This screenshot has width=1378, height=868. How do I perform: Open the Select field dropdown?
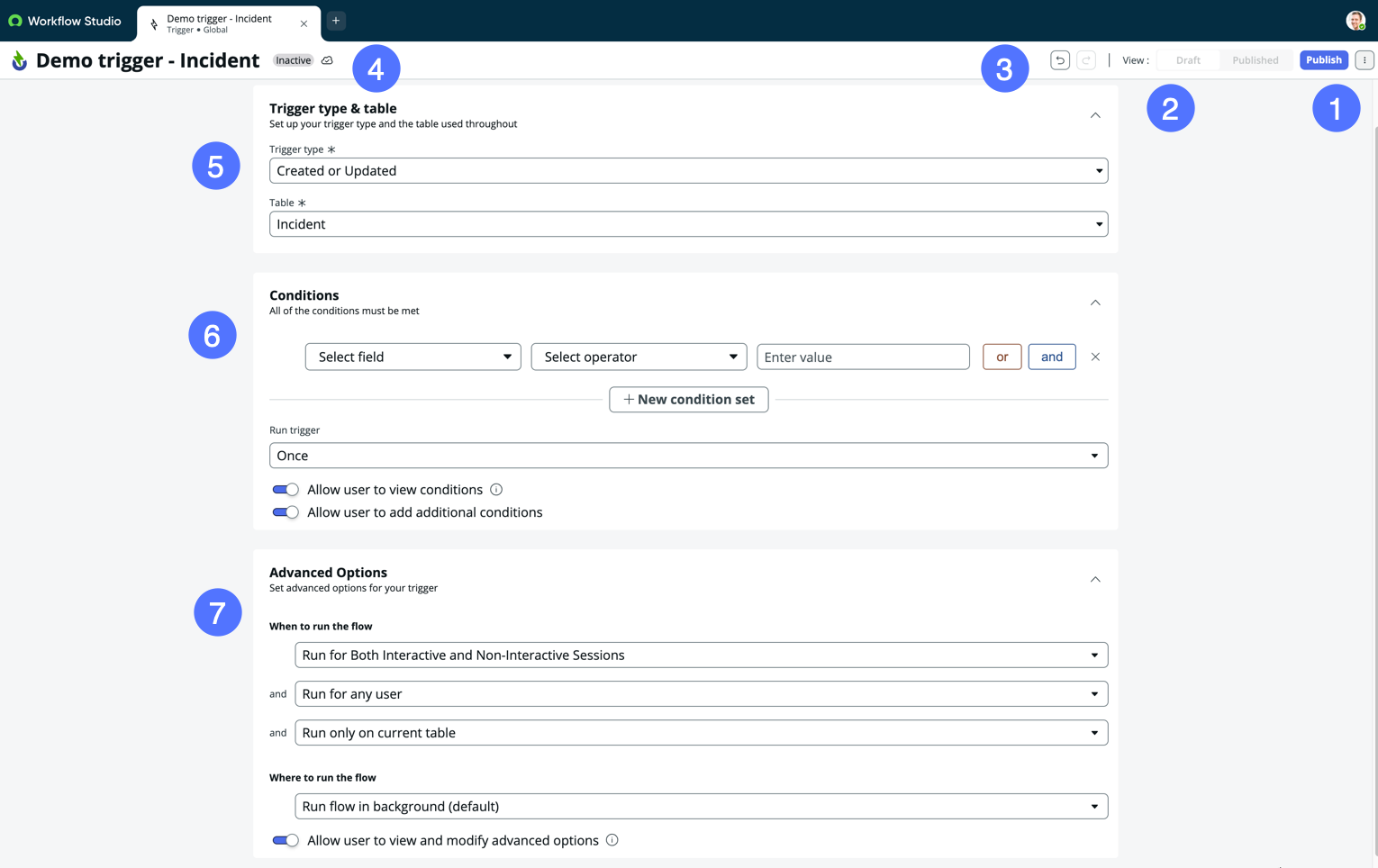tap(412, 357)
